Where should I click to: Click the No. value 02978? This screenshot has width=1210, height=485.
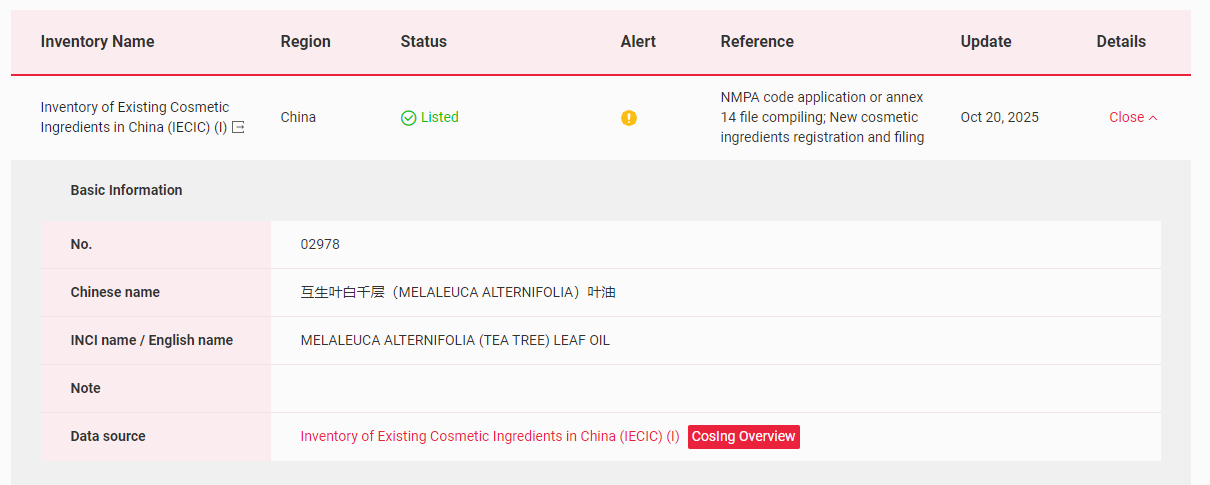(x=320, y=245)
